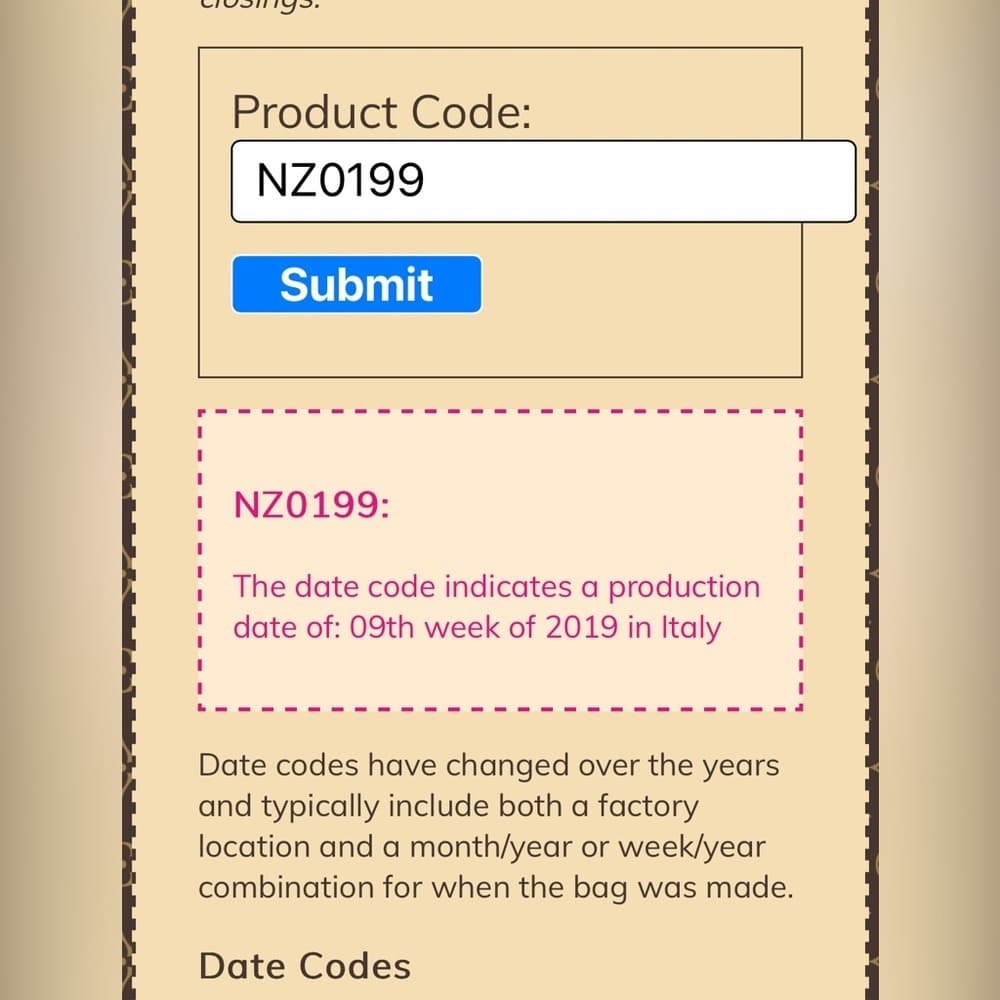Click the 'and typically include both a factory' line
The image size is (1000, 1000).
[448, 806]
